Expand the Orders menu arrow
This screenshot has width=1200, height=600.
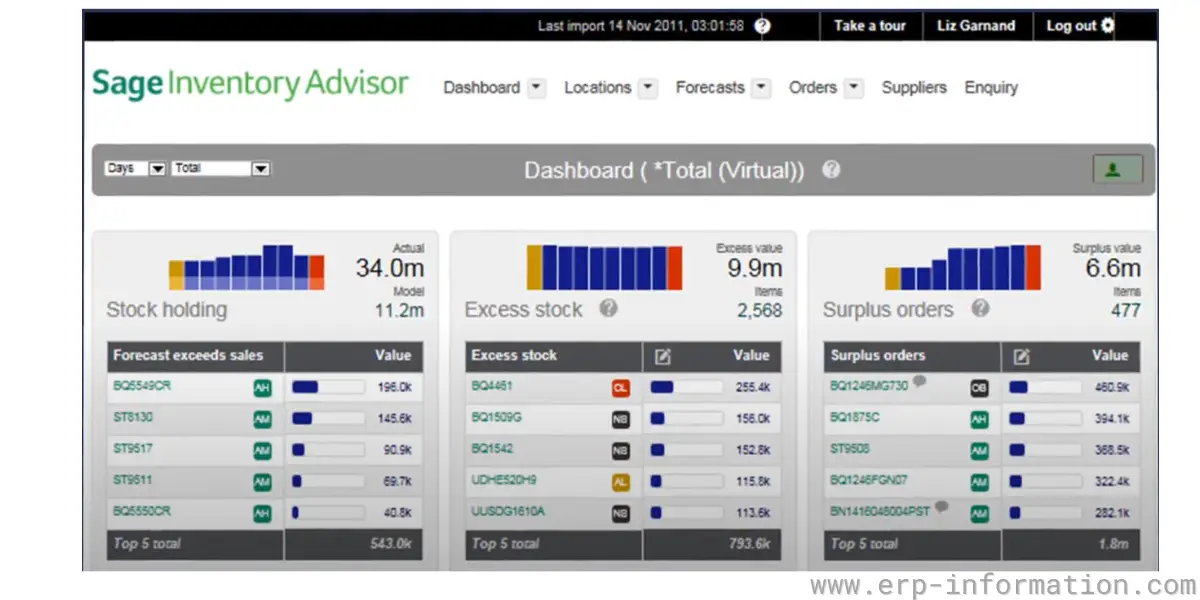pyautogui.click(x=853, y=88)
